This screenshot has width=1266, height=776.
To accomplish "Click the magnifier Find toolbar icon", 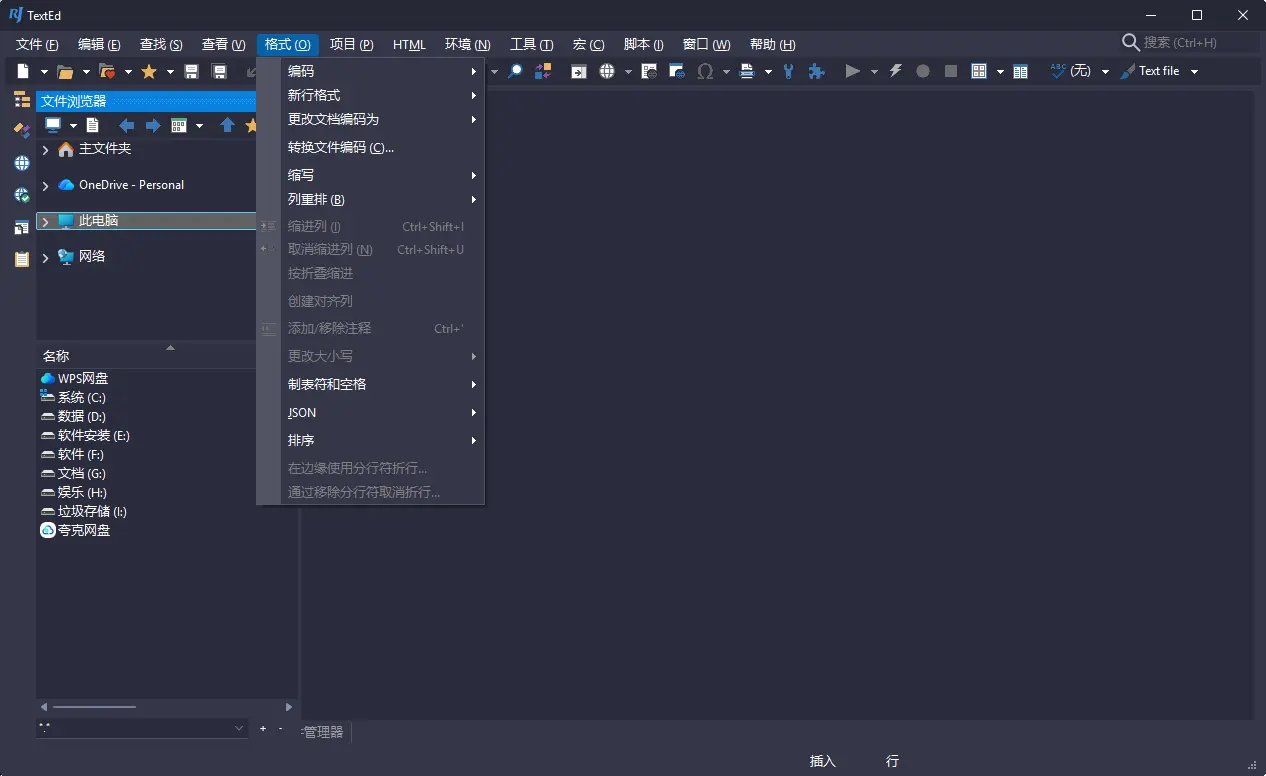I will [x=515, y=71].
